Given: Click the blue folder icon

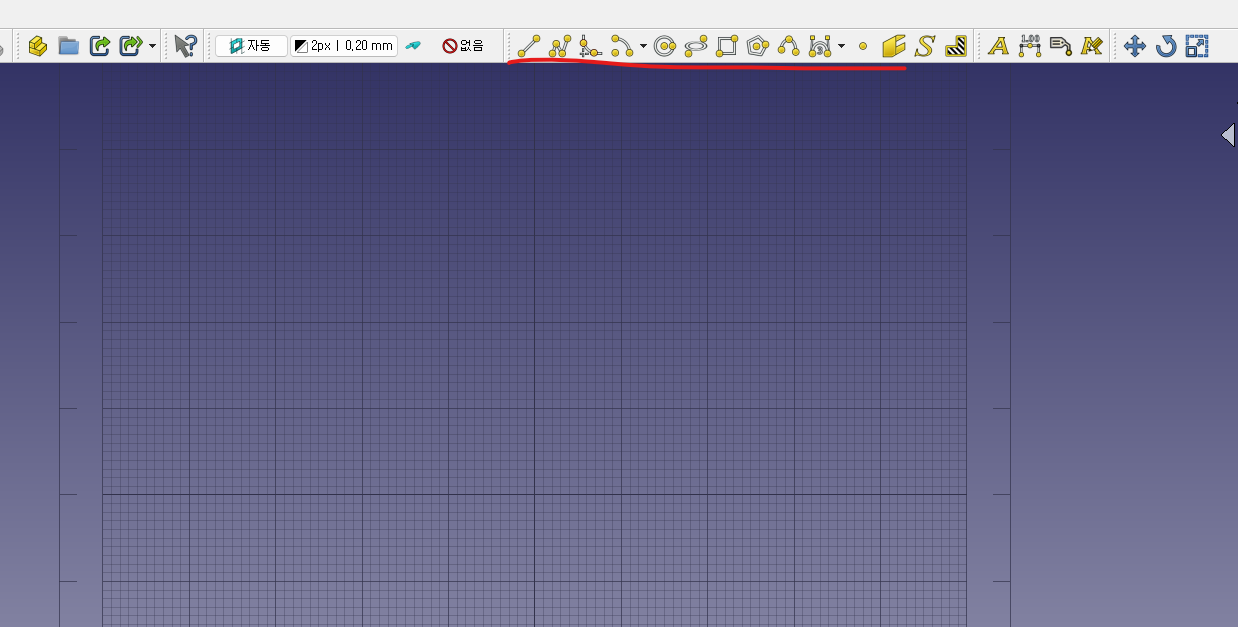Looking at the screenshot, I should [69, 46].
